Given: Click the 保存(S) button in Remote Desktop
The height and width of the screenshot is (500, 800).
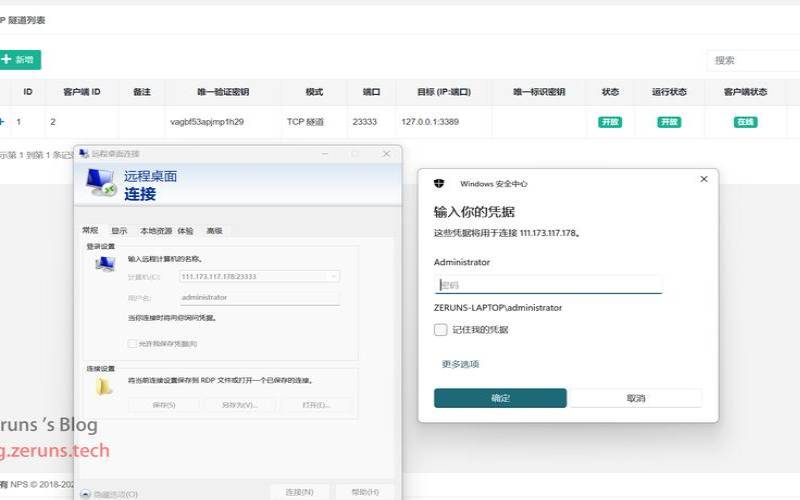Looking at the screenshot, I should click(164, 405).
